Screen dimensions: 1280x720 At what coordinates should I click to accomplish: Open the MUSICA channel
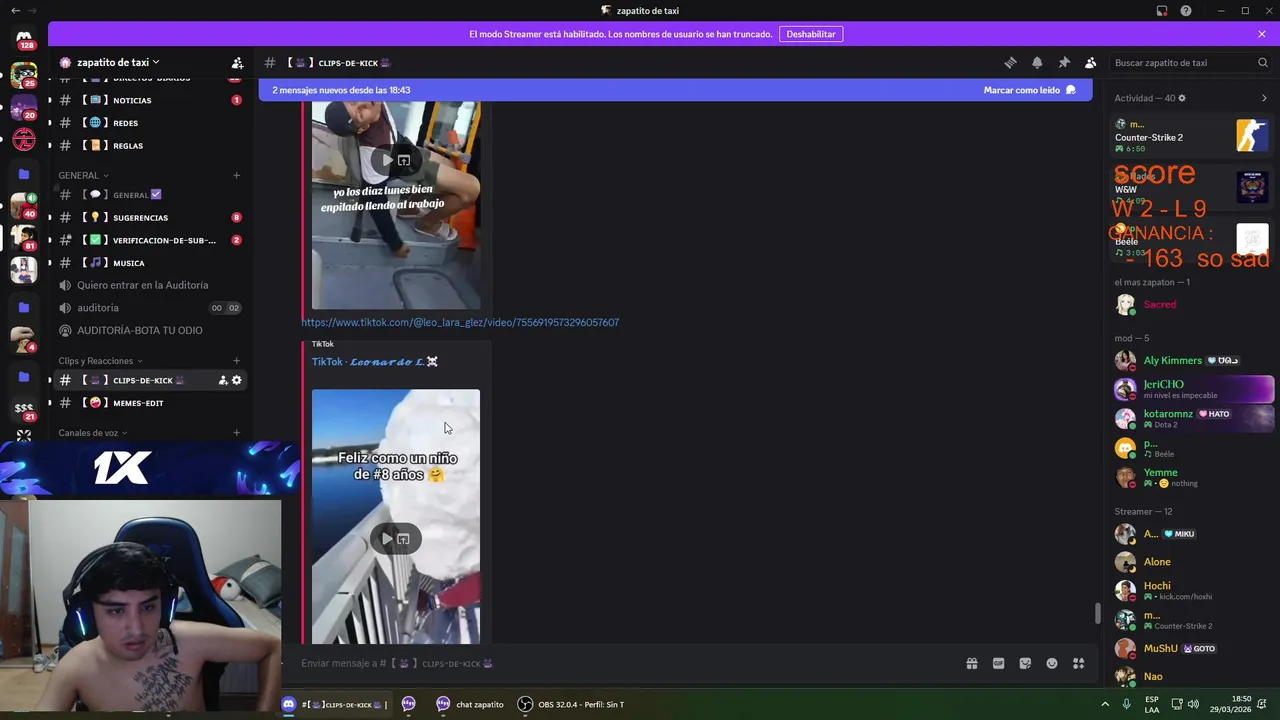(x=149, y=263)
